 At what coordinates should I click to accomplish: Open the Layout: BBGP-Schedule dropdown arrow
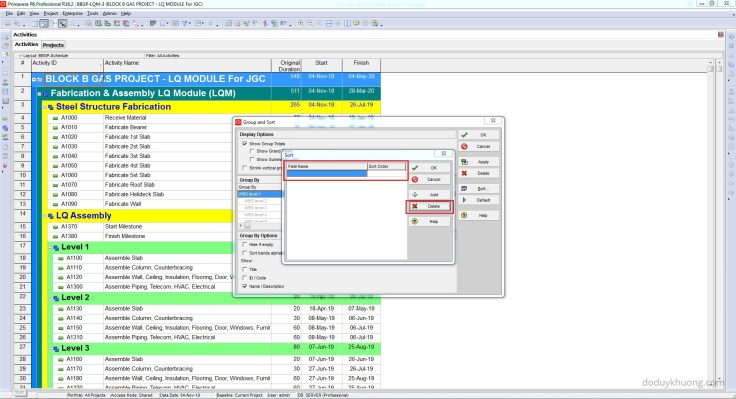20,55
